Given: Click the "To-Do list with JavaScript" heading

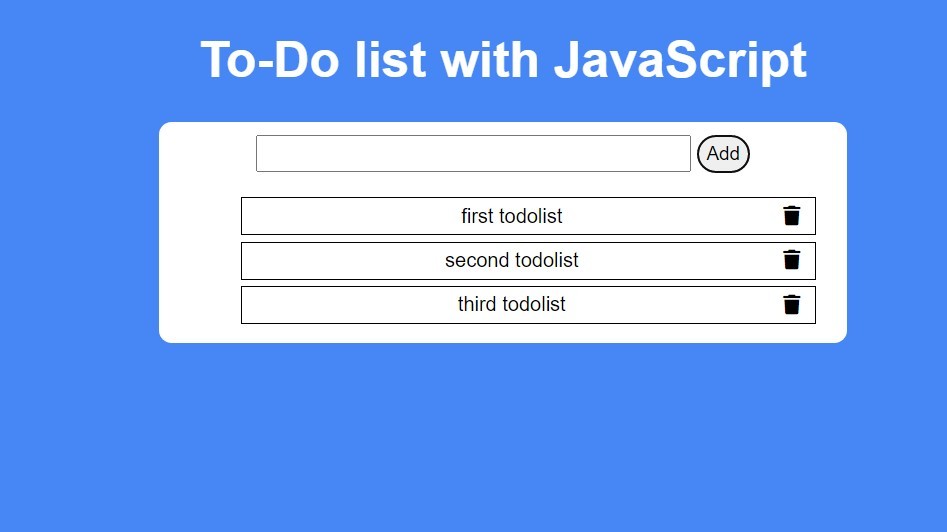Looking at the screenshot, I should (503, 60).
